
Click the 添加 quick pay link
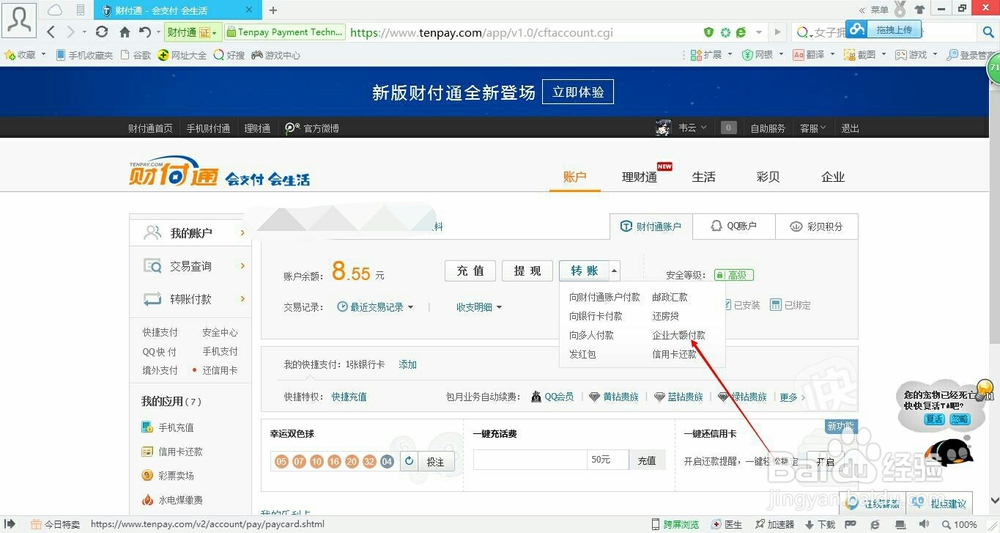click(x=408, y=365)
